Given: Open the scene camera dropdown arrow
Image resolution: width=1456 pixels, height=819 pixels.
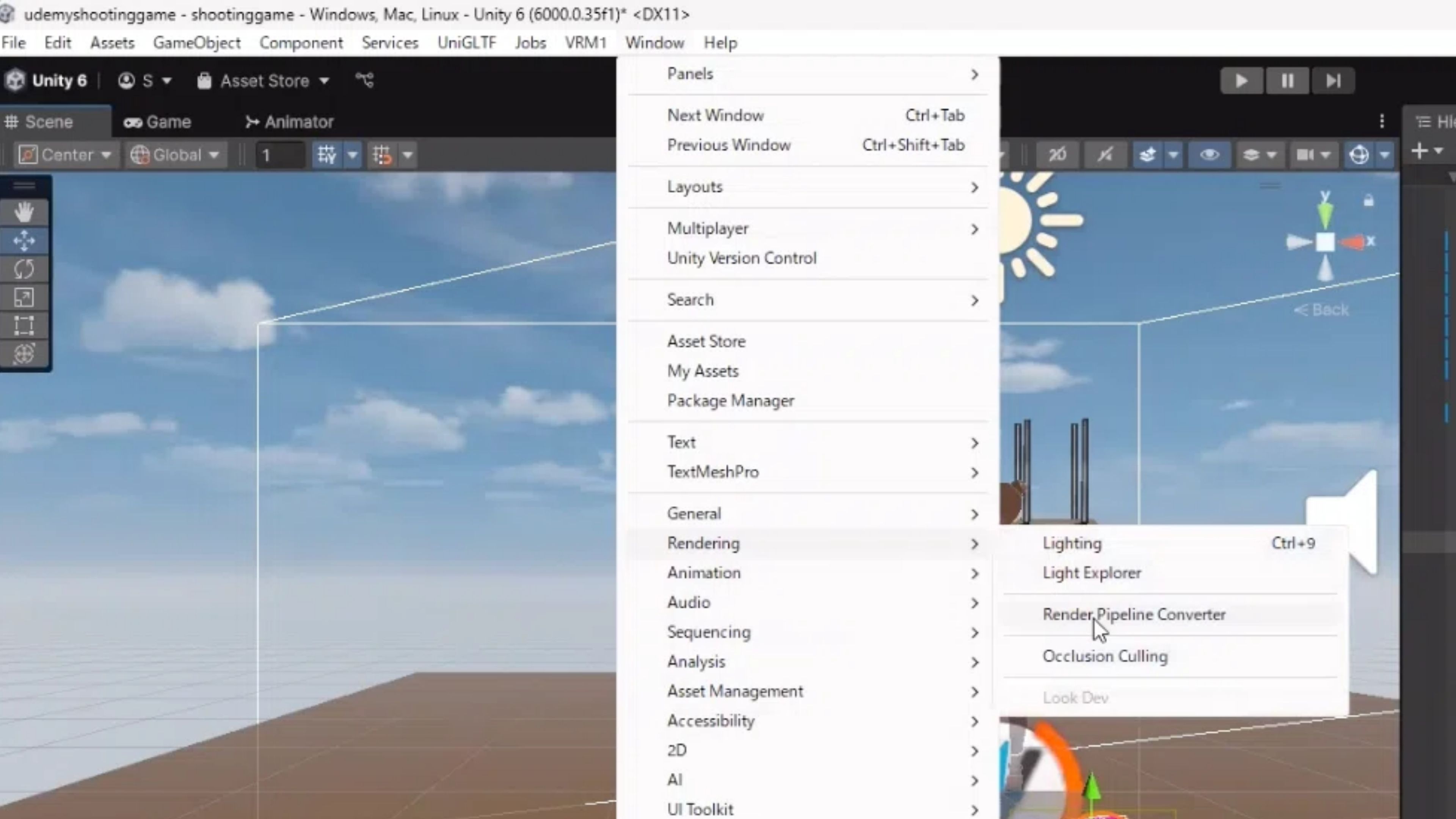Looking at the screenshot, I should 1326,155.
